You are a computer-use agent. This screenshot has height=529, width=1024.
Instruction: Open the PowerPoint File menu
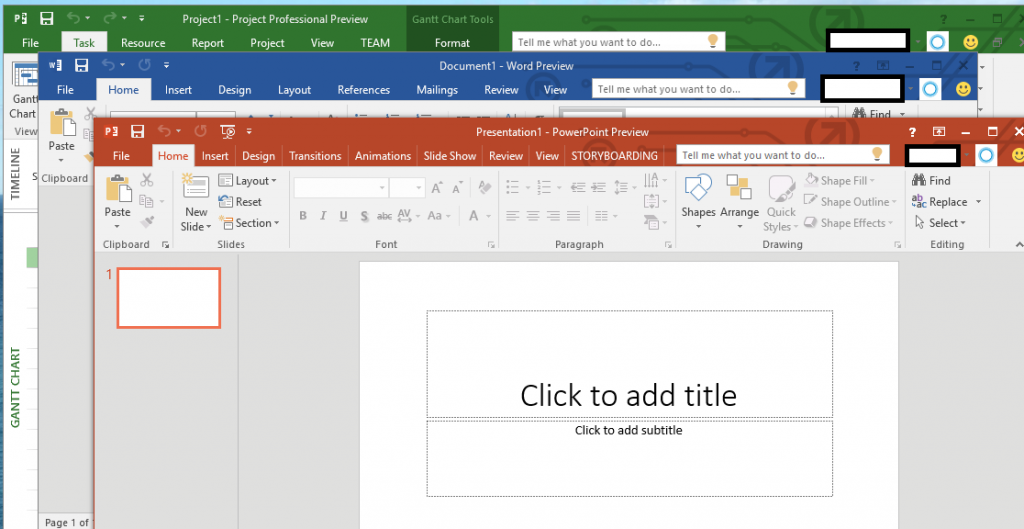[121, 155]
